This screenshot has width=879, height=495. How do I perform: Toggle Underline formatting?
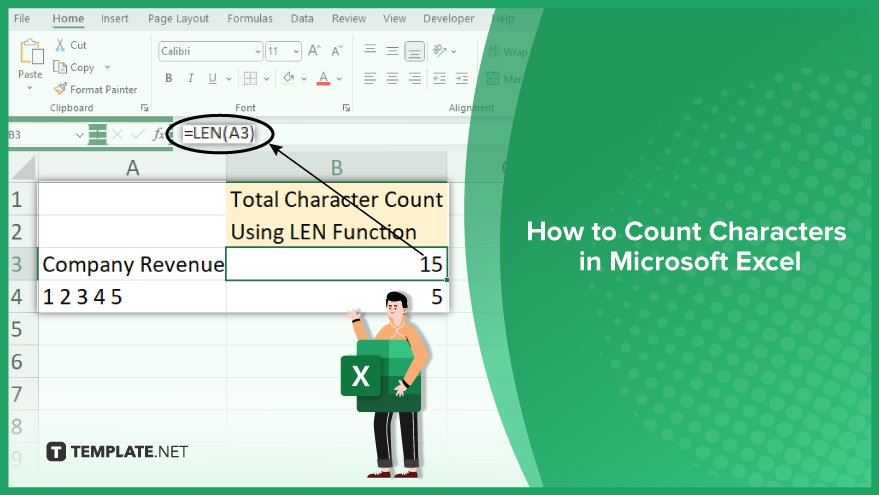[x=212, y=78]
